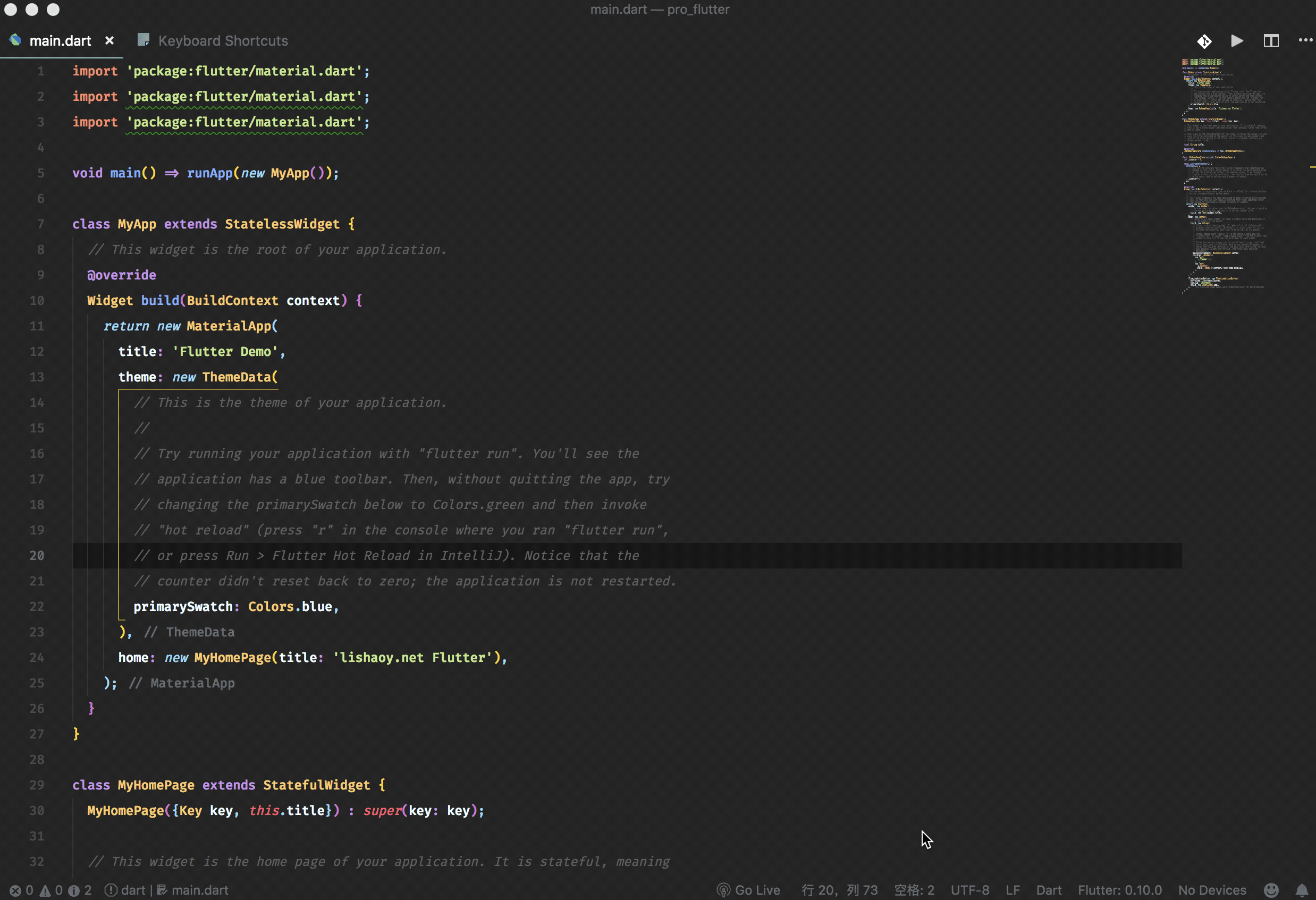
Task: Change the LF end of line sequence
Action: click(1013, 890)
